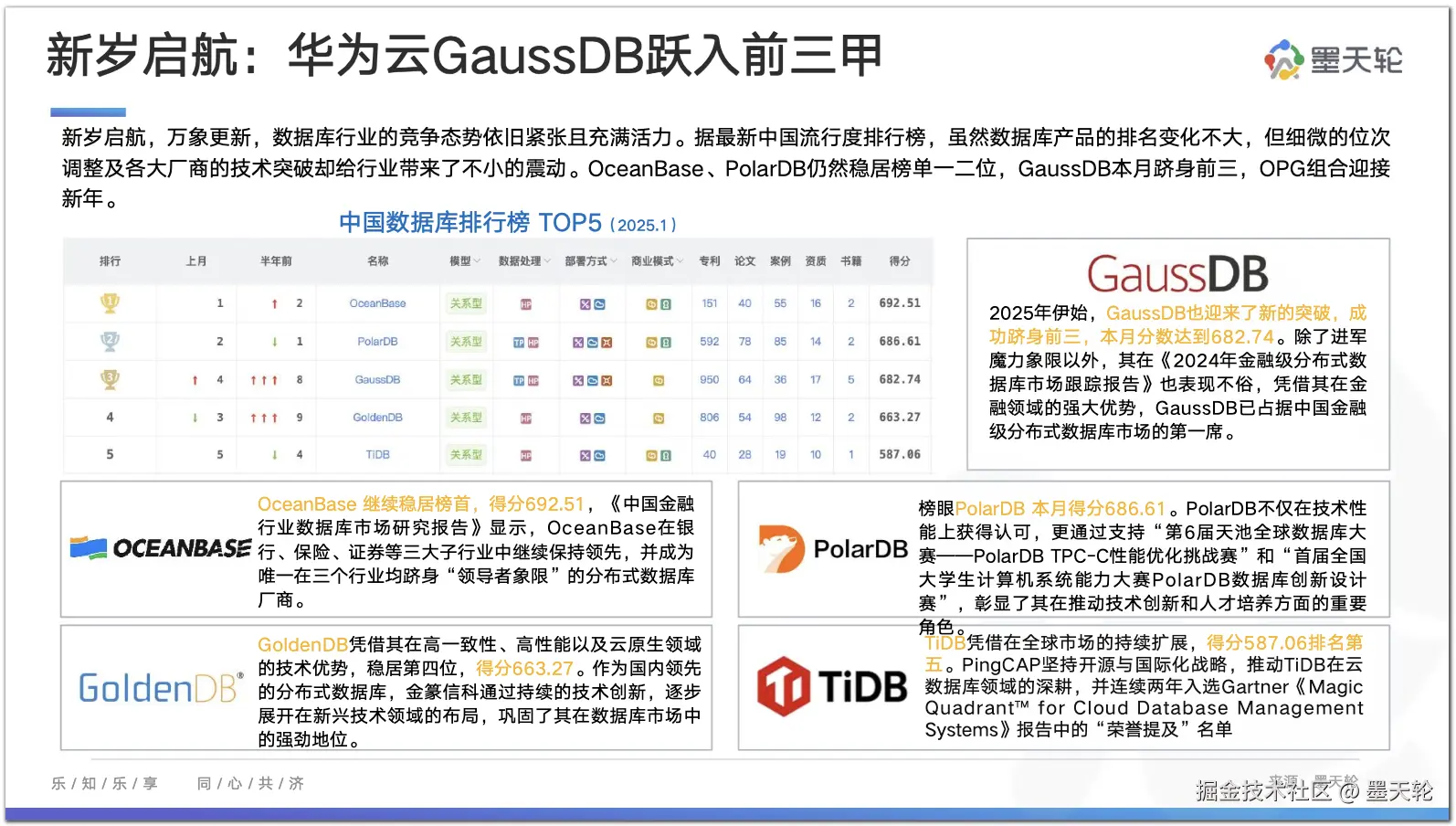Viewport: 1456px width, 826px height.
Task: Click the blue cloud deployment icon in OceanBase row
Action: pos(599,304)
